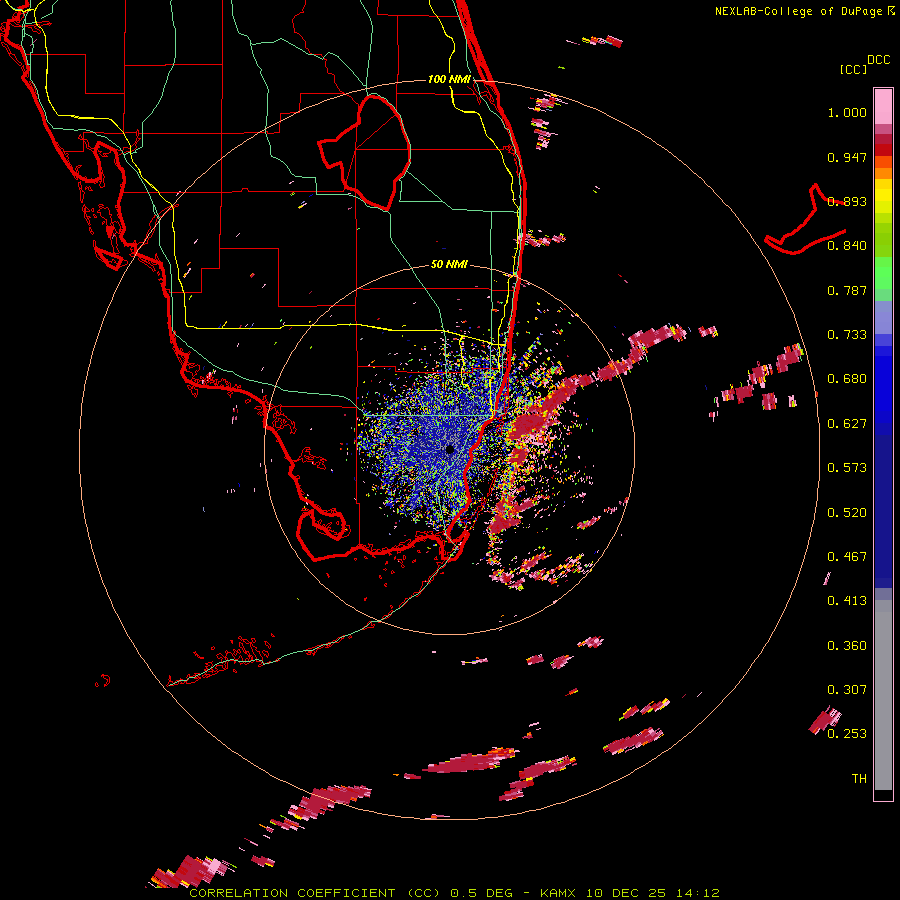Select the 0.253 color scale value
900x900 pixels.
pyautogui.click(x=847, y=734)
